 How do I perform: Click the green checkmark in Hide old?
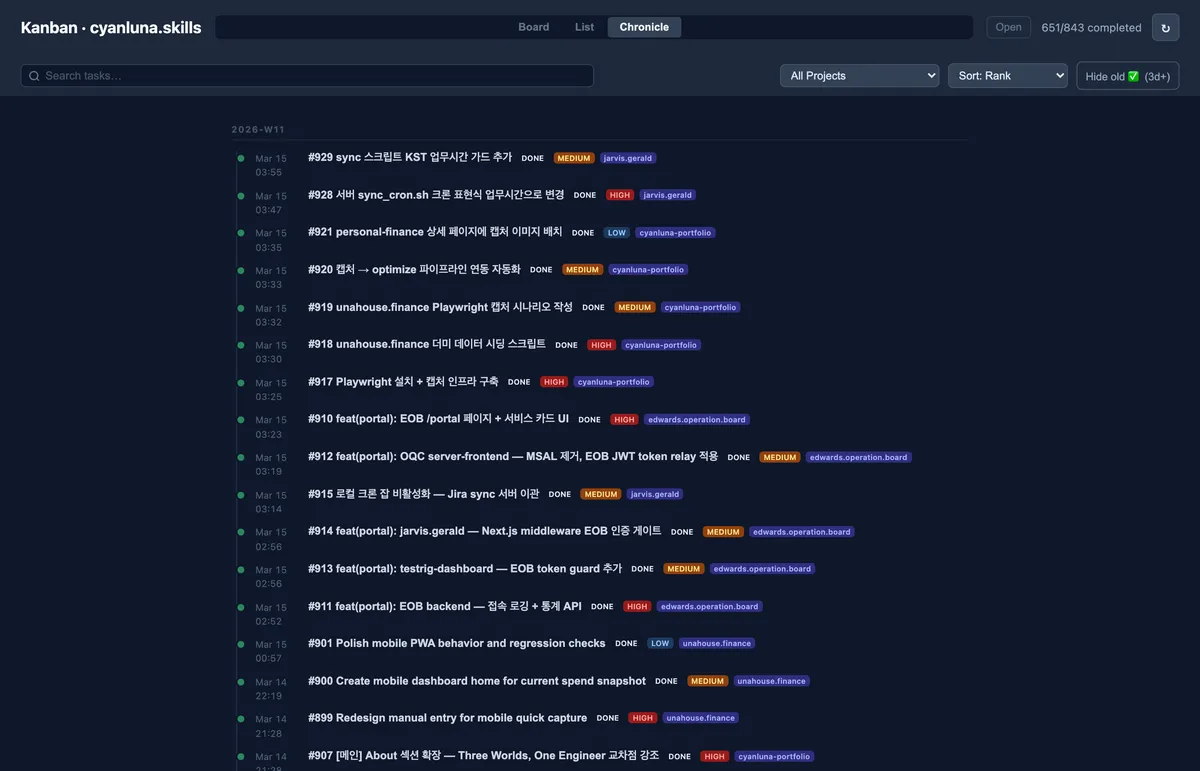pyautogui.click(x=1133, y=76)
